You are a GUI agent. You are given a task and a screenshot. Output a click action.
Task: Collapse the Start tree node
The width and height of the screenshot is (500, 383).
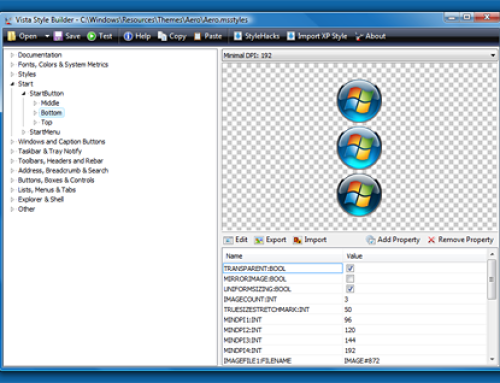point(12,84)
